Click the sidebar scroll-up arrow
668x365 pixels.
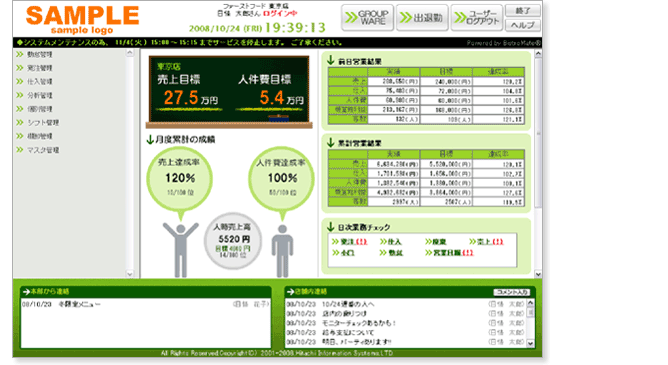click(x=130, y=53)
